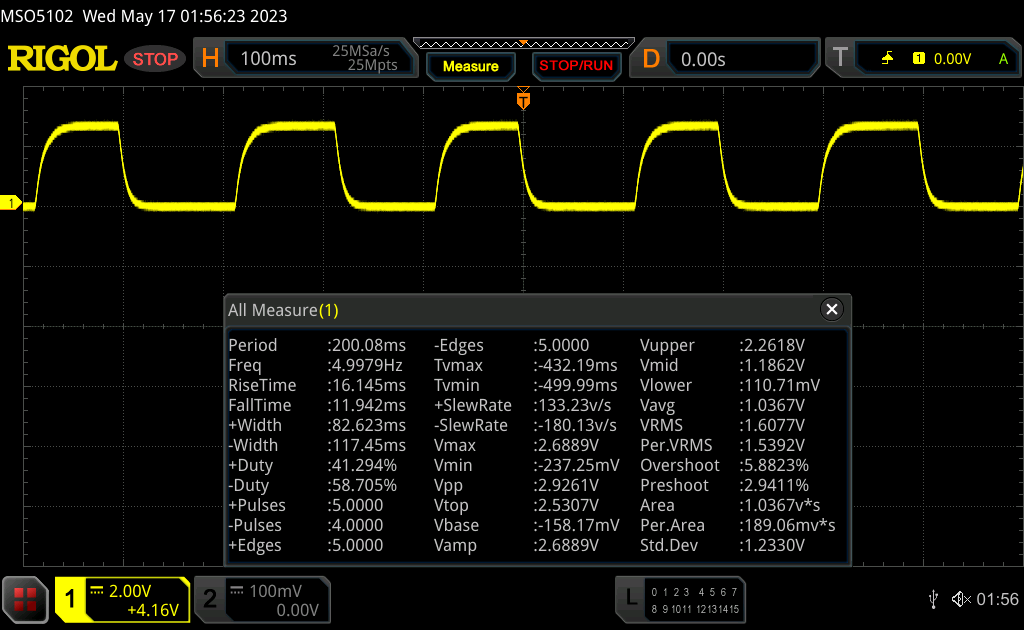The width and height of the screenshot is (1024, 630).
Task: Click channel 1 ground level marker
Action: pos(10,204)
